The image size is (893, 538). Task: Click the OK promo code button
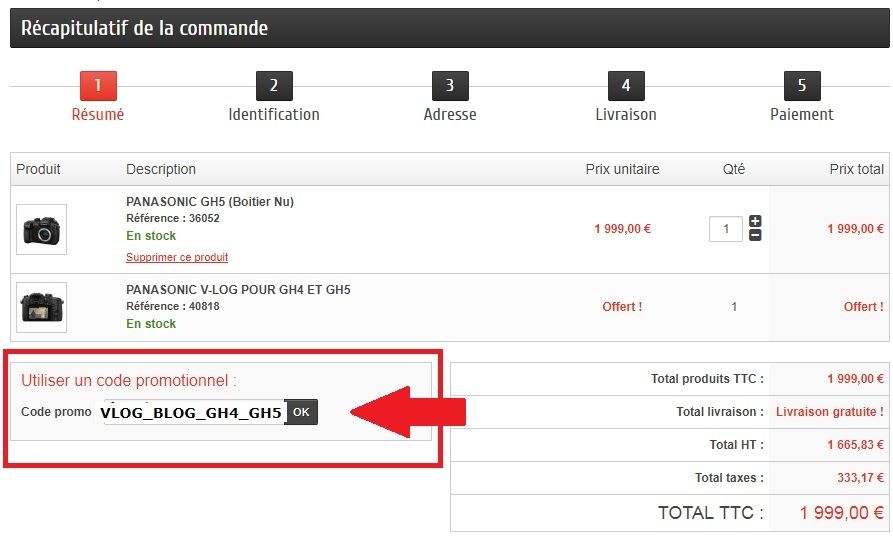301,412
